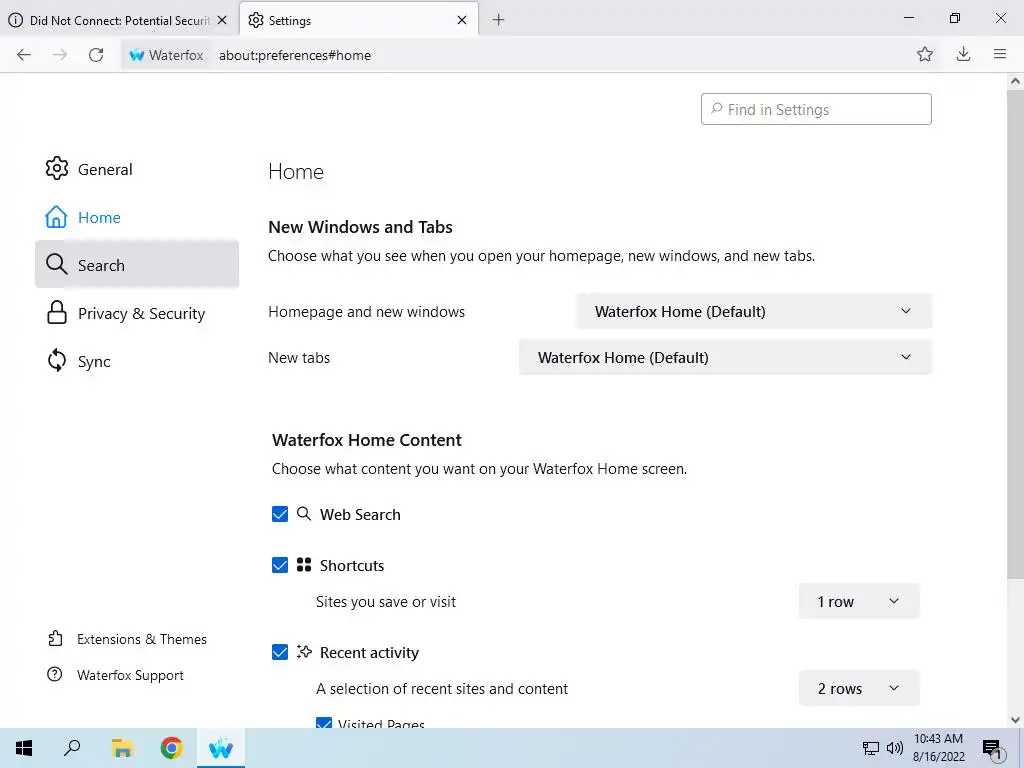Click the Privacy & Security lock icon
This screenshot has height=768, width=1024.
click(x=57, y=312)
